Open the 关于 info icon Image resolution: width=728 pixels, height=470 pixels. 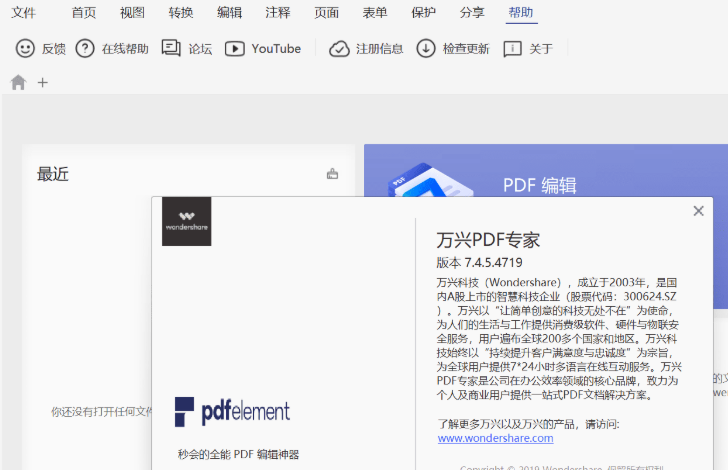513,49
